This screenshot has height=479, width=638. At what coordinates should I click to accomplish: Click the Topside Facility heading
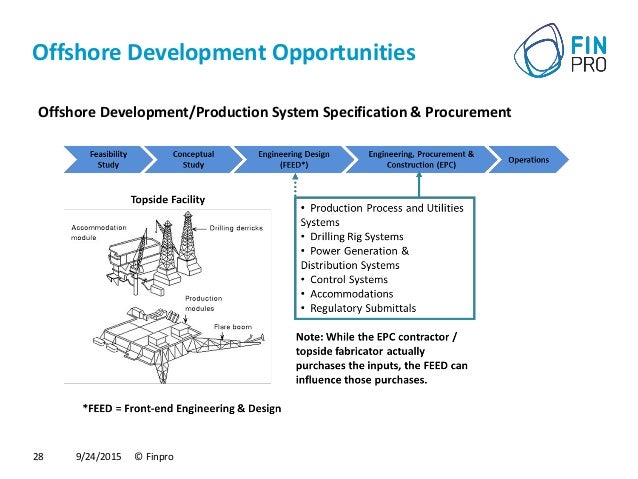click(x=168, y=199)
